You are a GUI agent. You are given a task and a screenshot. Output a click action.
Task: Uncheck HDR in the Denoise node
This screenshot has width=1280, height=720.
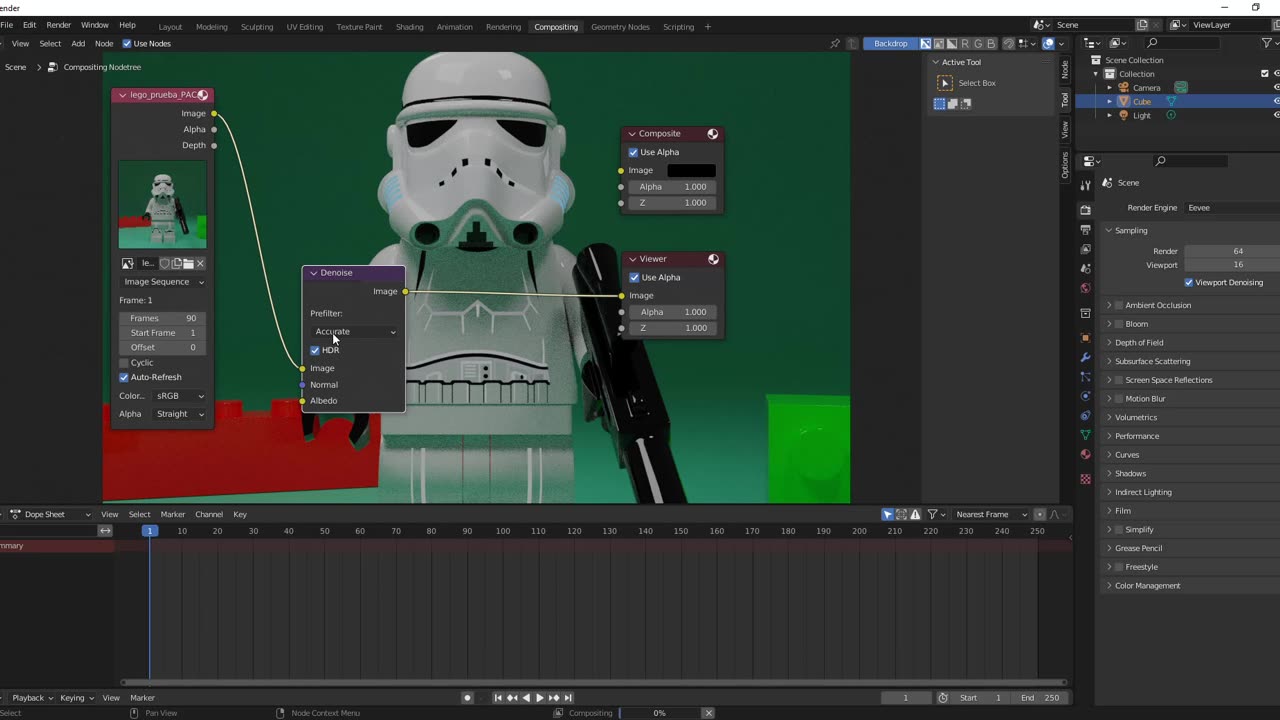click(315, 350)
